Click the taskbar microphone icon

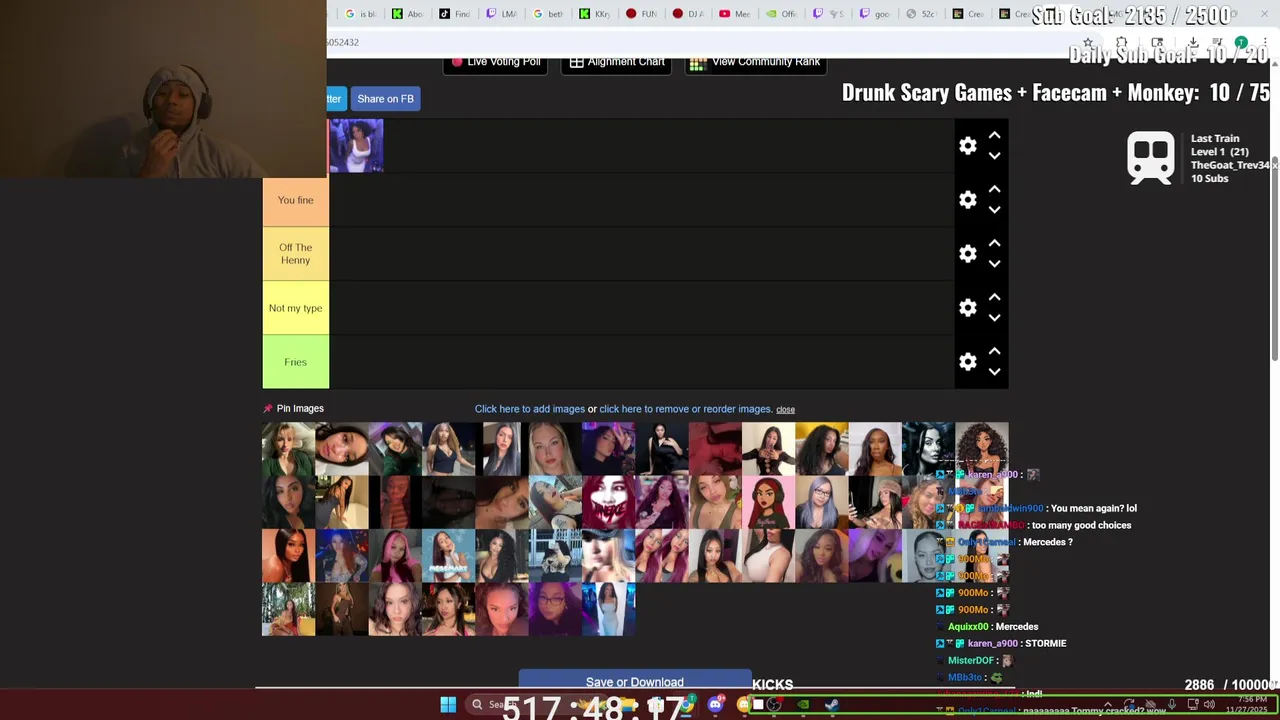[x=1172, y=705]
